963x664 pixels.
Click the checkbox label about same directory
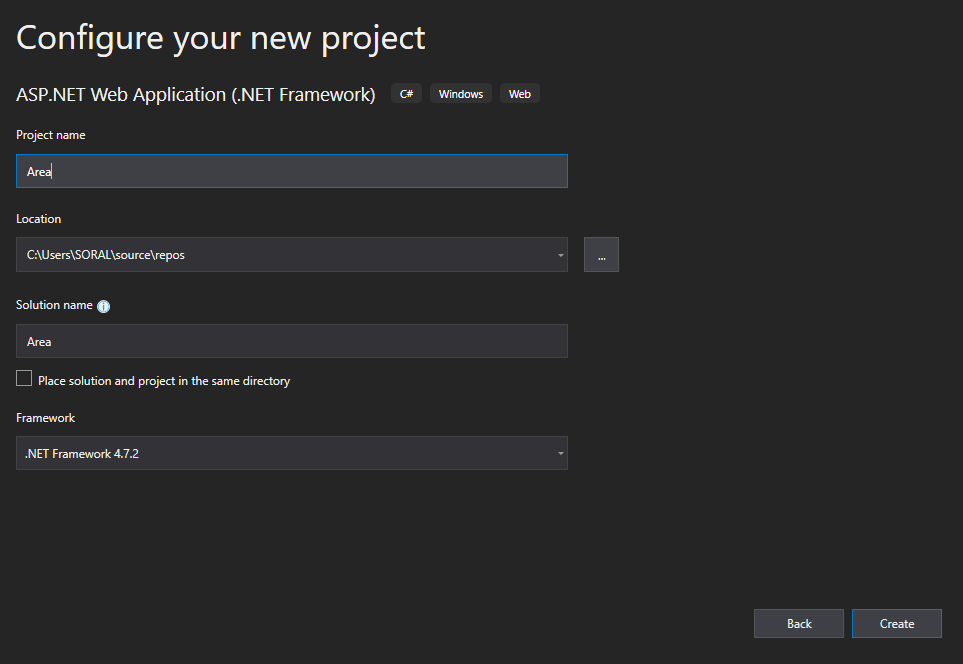(x=164, y=381)
